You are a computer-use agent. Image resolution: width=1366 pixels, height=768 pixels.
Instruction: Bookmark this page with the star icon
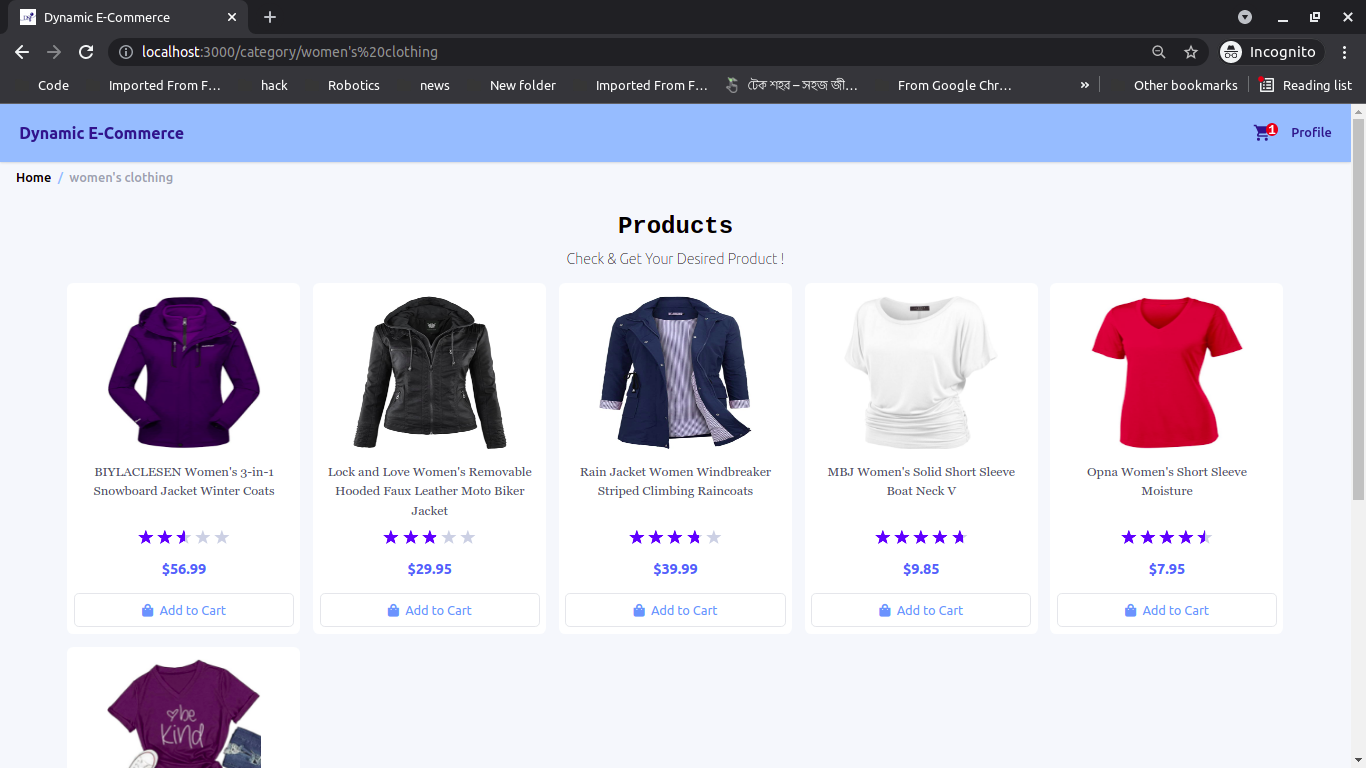tap(1191, 52)
